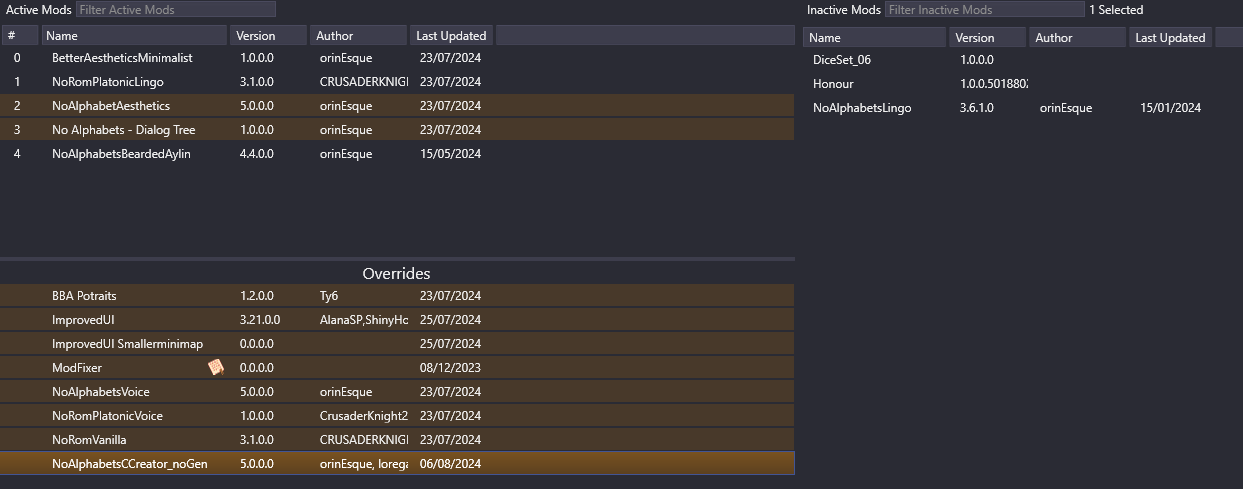The width and height of the screenshot is (1243, 489).
Task: Click author AlanaSP,ShinyHc in ImprovedUI row
Action: (x=364, y=320)
